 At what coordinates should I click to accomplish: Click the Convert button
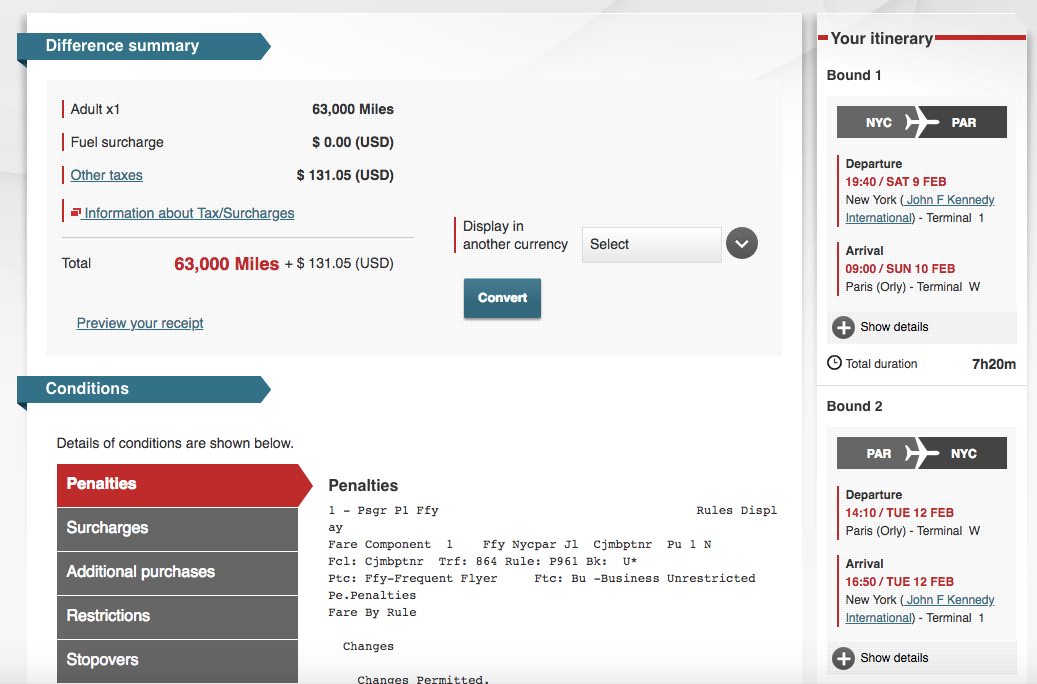(502, 298)
